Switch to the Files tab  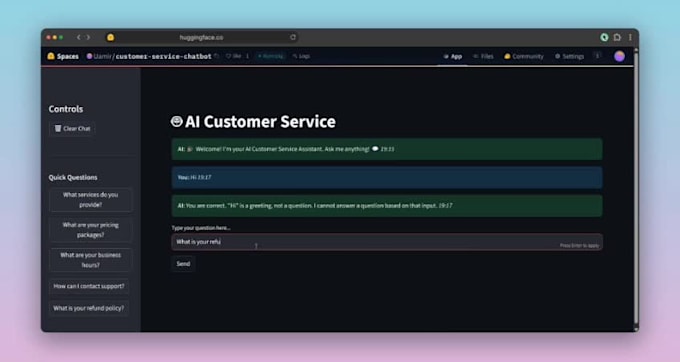pos(483,56)
